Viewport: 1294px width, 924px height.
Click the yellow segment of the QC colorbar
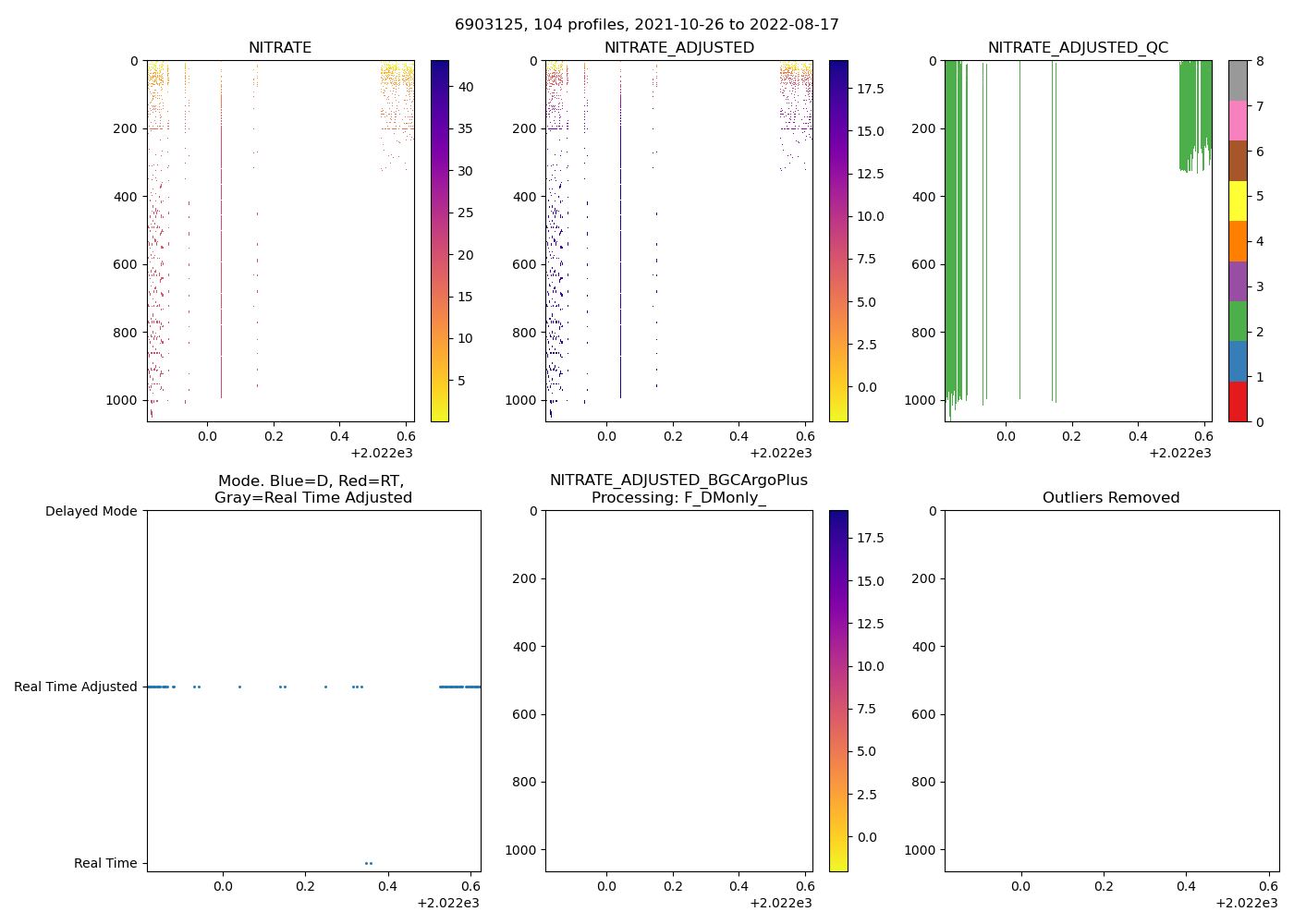[1237, 201]
